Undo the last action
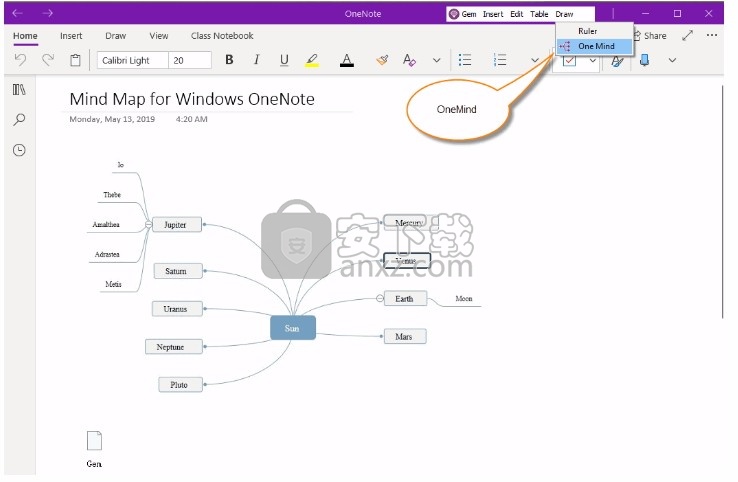The width and height of the screenshot is (738, 482). point(20,60)
